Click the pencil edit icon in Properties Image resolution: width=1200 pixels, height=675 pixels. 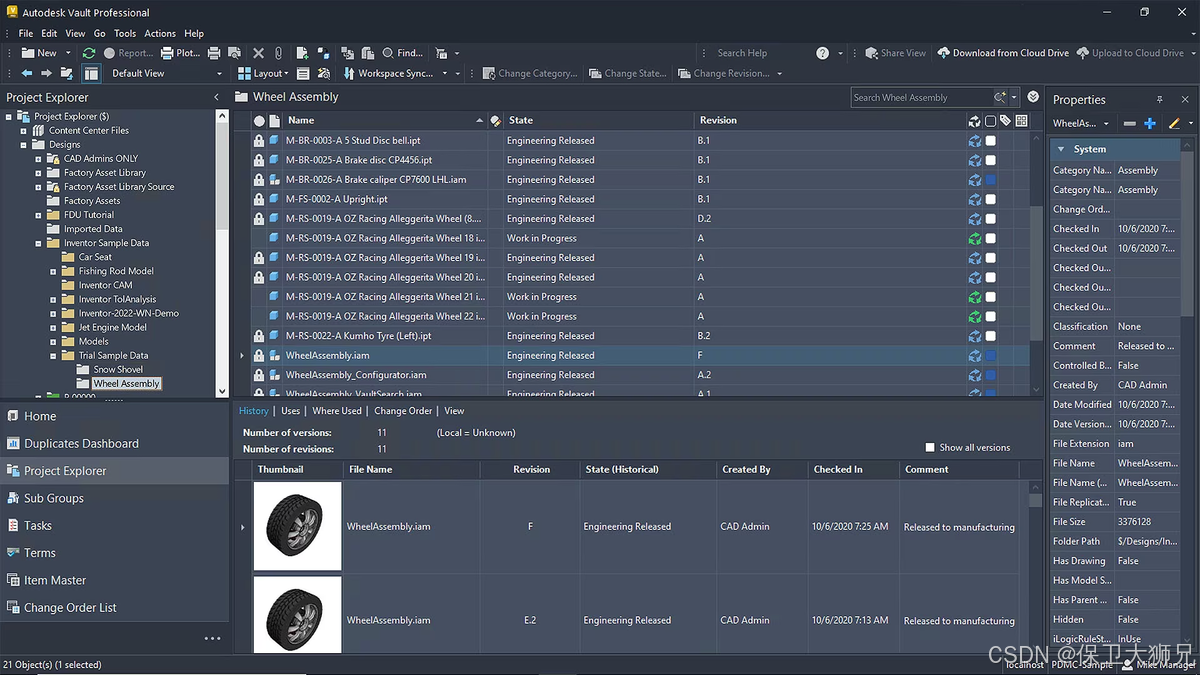1175,123
